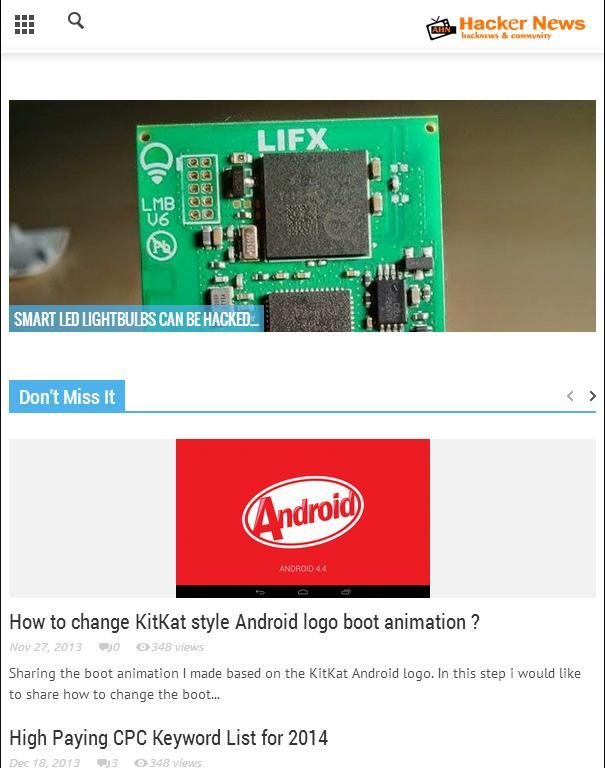Screen dimensions: 605x768
Task: Go to previous Don't Miss It item
Action: pyautogui.click(x=570, y=396)
